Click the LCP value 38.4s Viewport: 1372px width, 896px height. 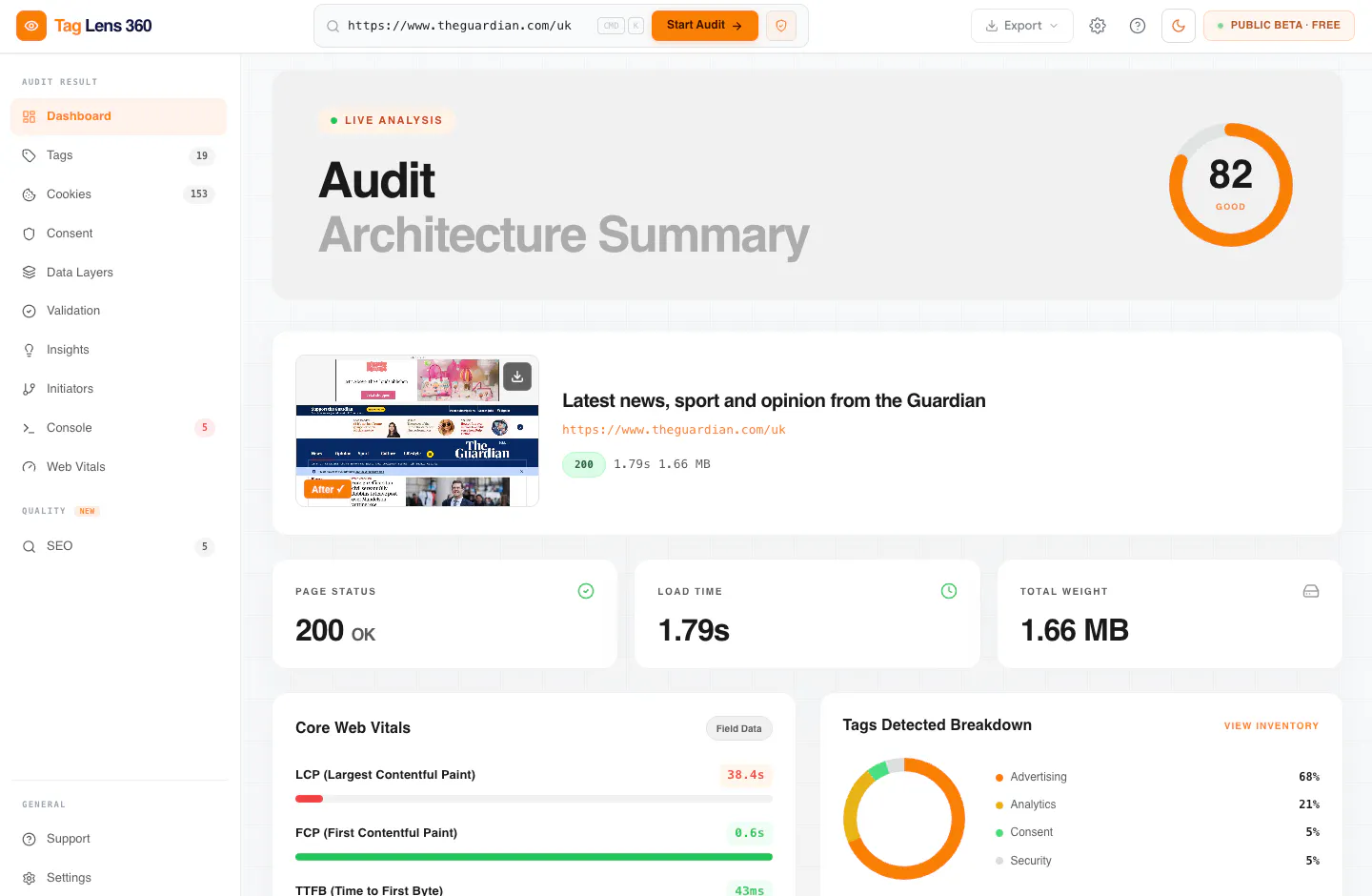click(745, 775)
